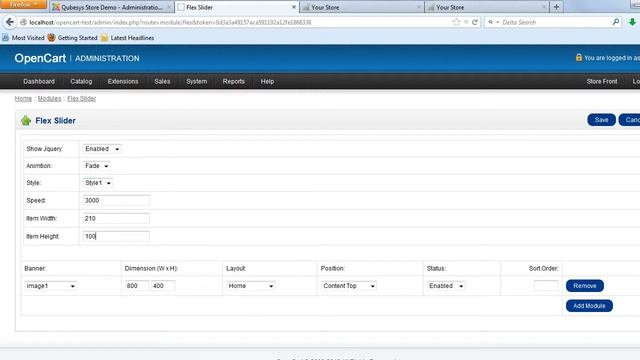Switch to Qubesys Store Demo tab
The width and height of the screenshot is (640, 360).
pyautogui.click(x=111, y=7)
